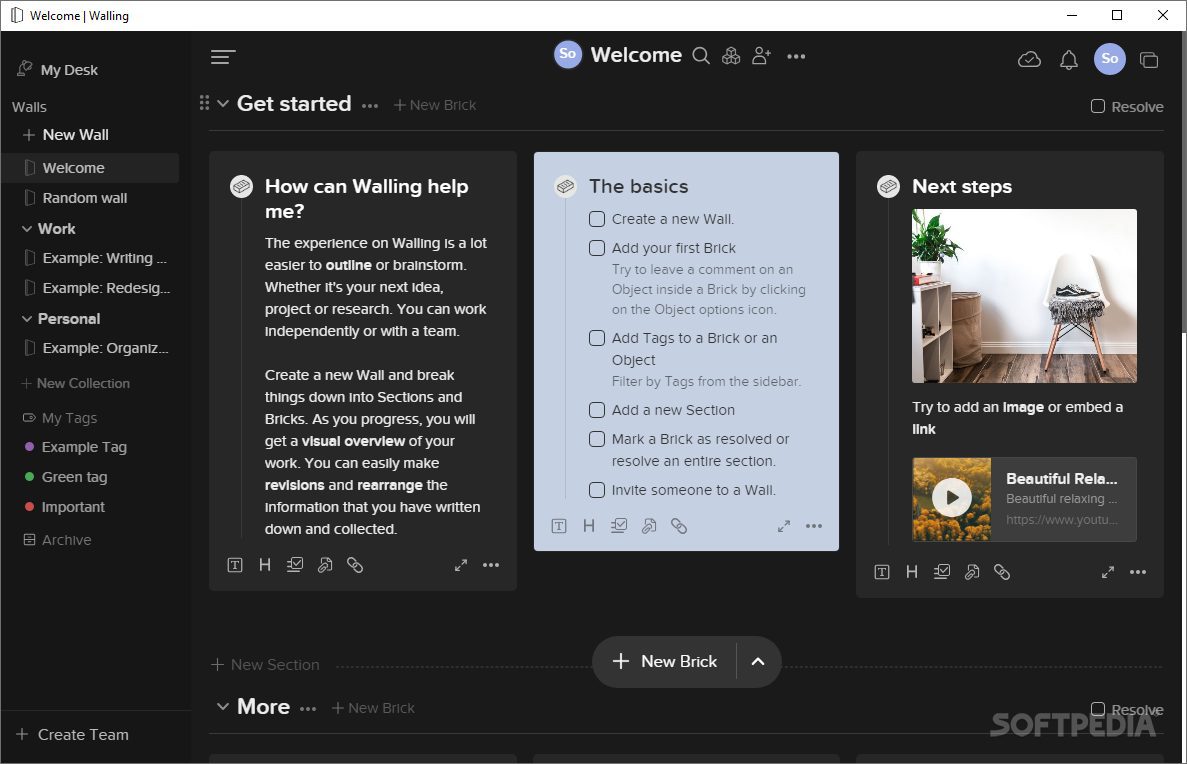Screen dimensions: 1187x764
Task: Expand The basics brick fullscreen
Action: (x=784, y=525)
